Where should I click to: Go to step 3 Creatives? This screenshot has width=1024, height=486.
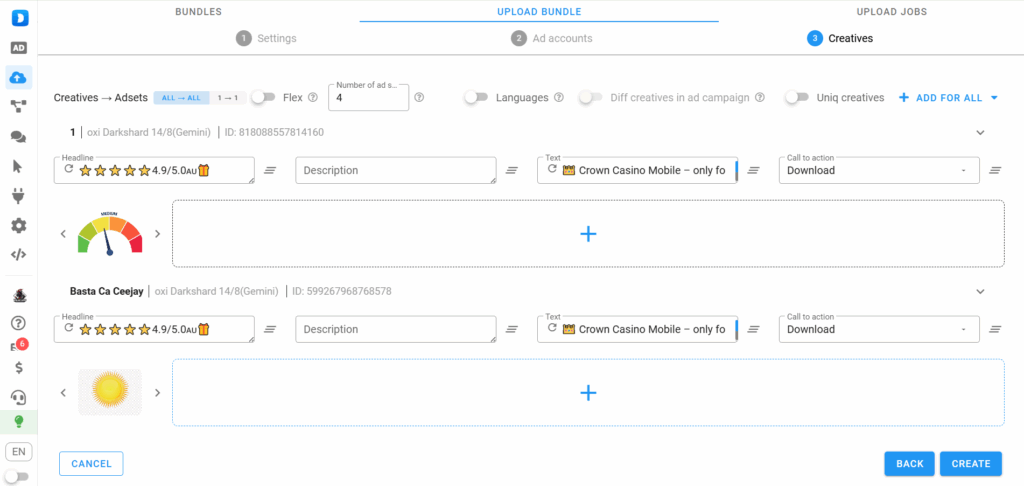pos(840,39)
